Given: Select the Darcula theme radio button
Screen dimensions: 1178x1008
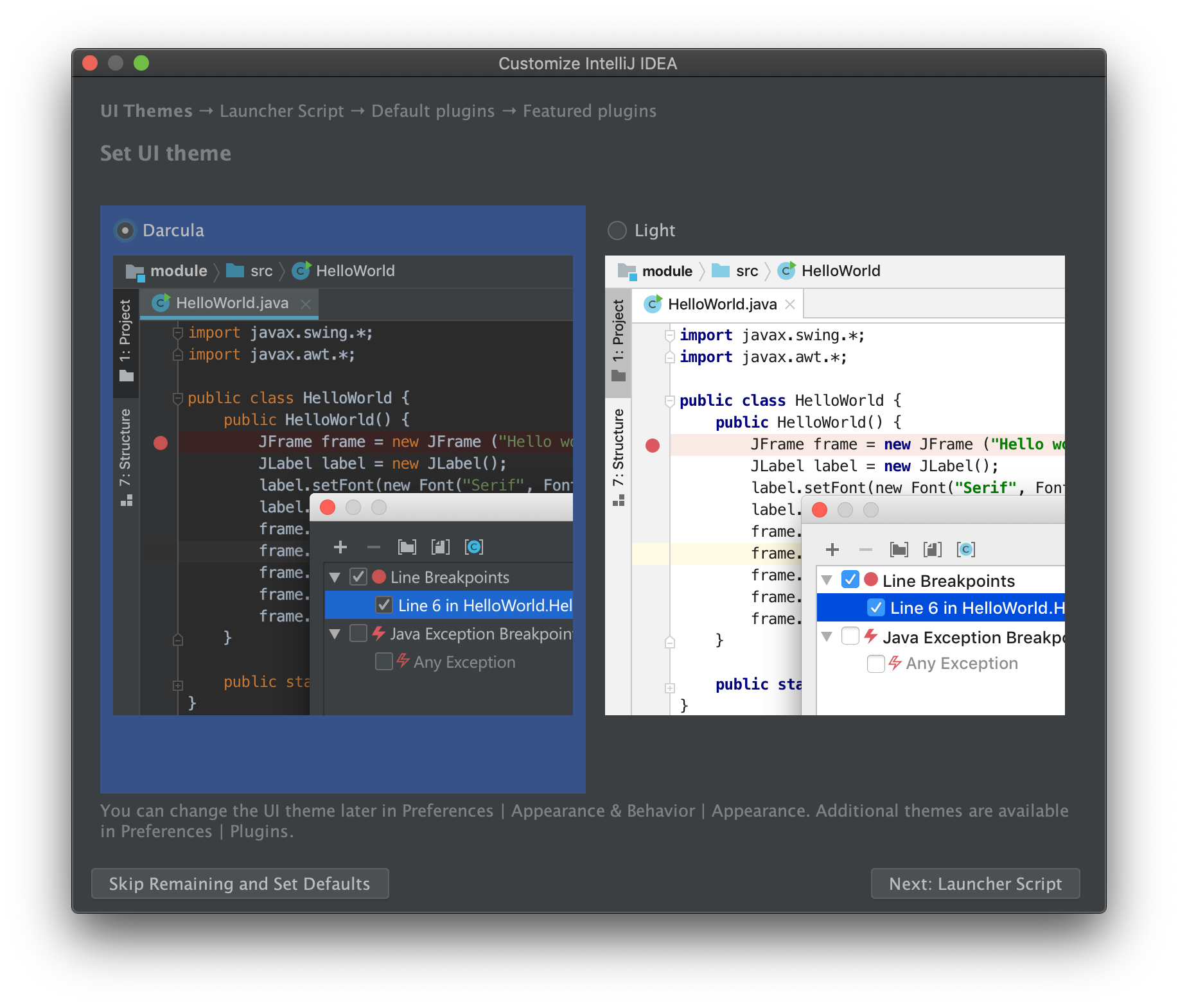Looking at the screenshot, I should point(125,230).
